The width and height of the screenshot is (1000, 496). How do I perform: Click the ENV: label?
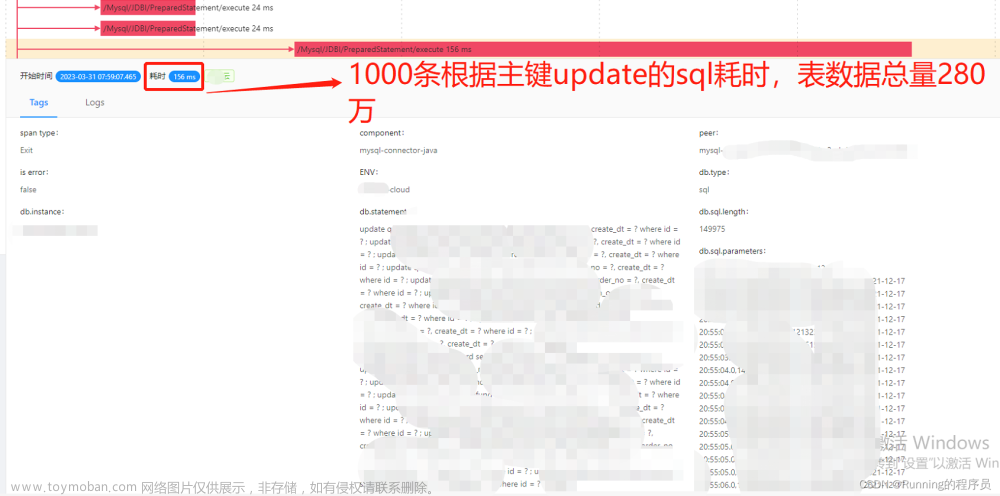click(369, 172)
